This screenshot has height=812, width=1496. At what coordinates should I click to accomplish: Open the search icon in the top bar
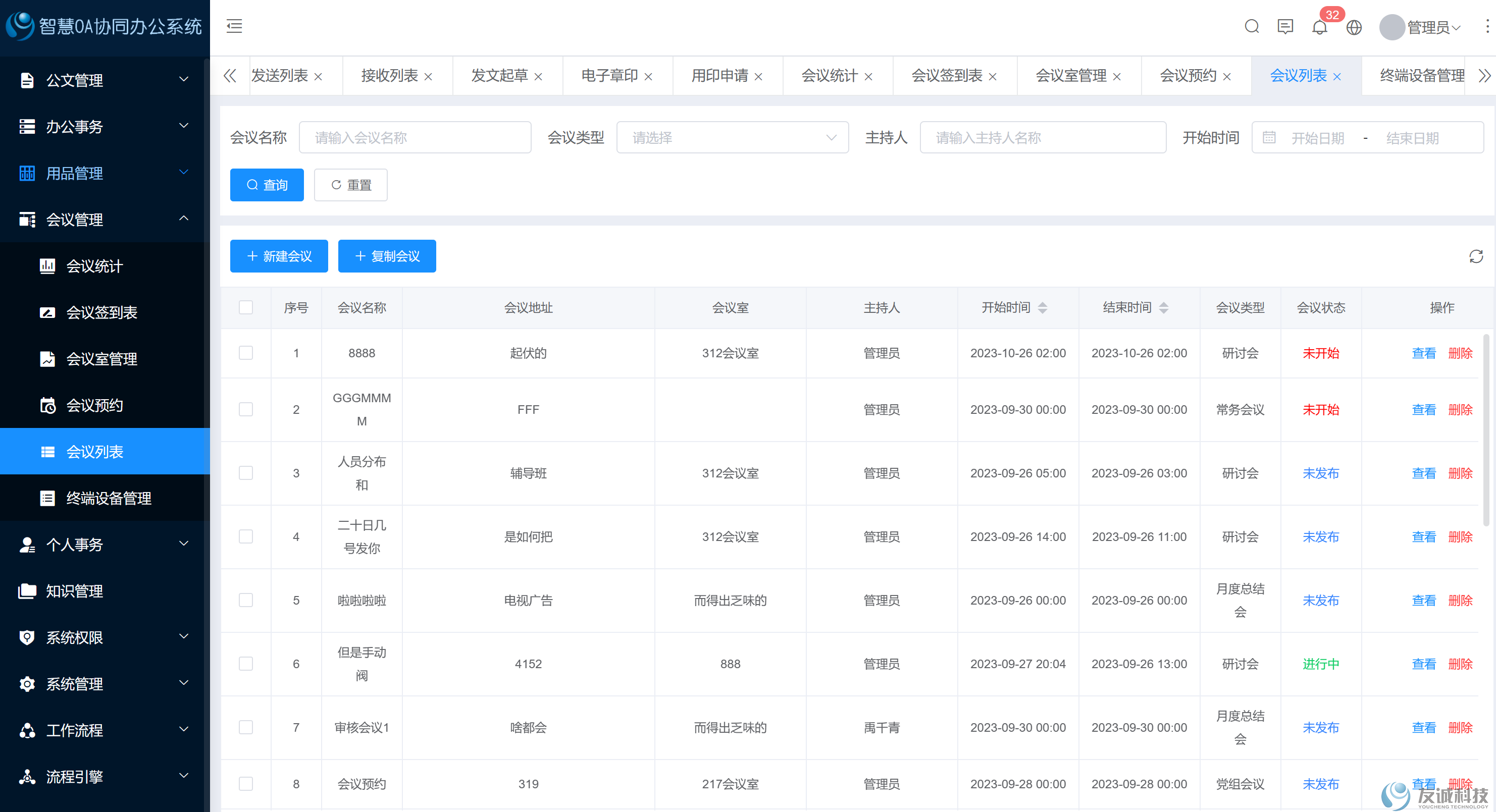[x=1252, y=27]
